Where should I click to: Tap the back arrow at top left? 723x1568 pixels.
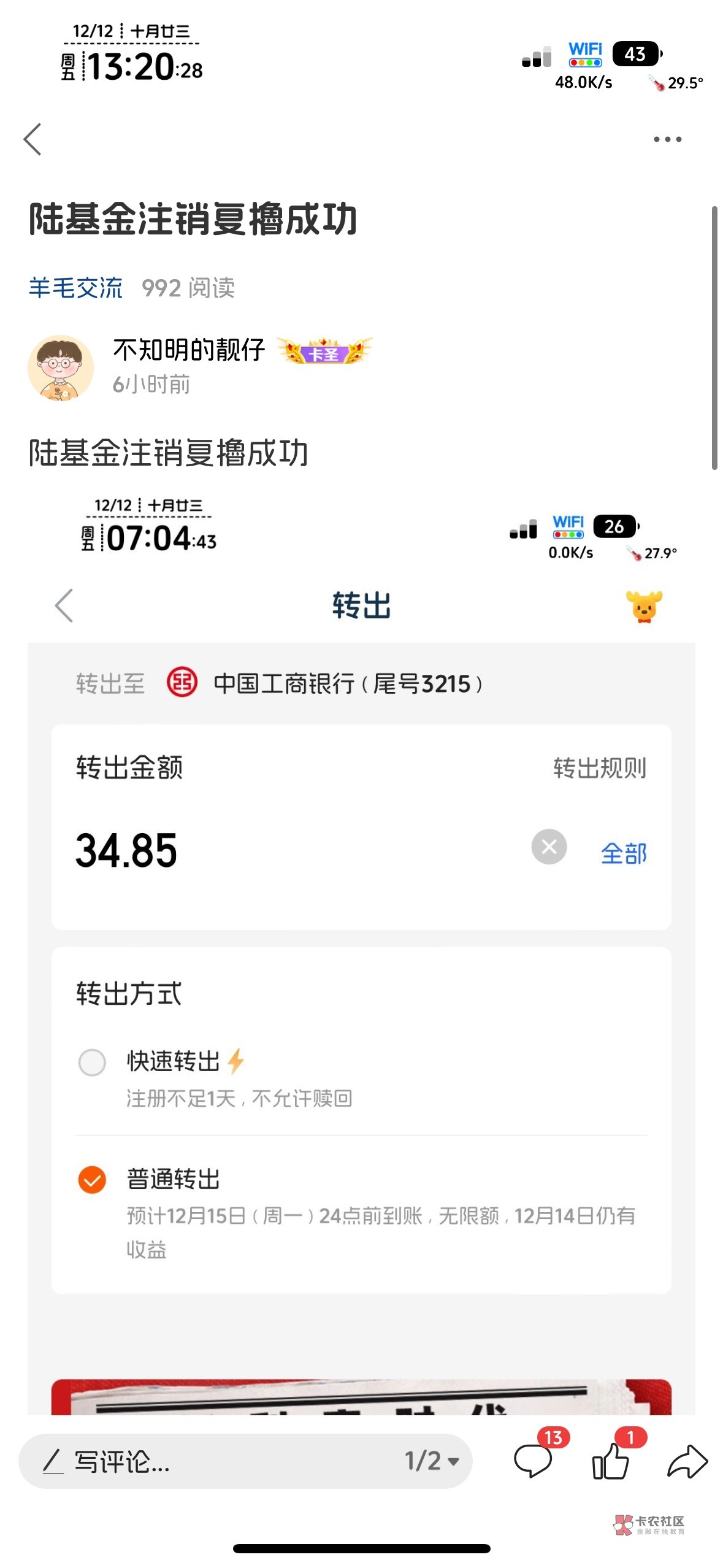[x=33, y=139]
